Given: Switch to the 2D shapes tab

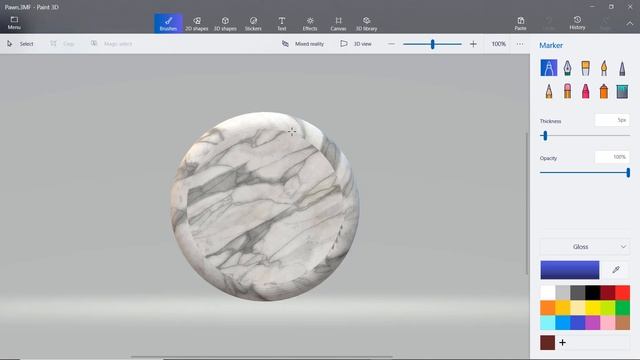Looking at the screenshot, I should tap(197, 23).
